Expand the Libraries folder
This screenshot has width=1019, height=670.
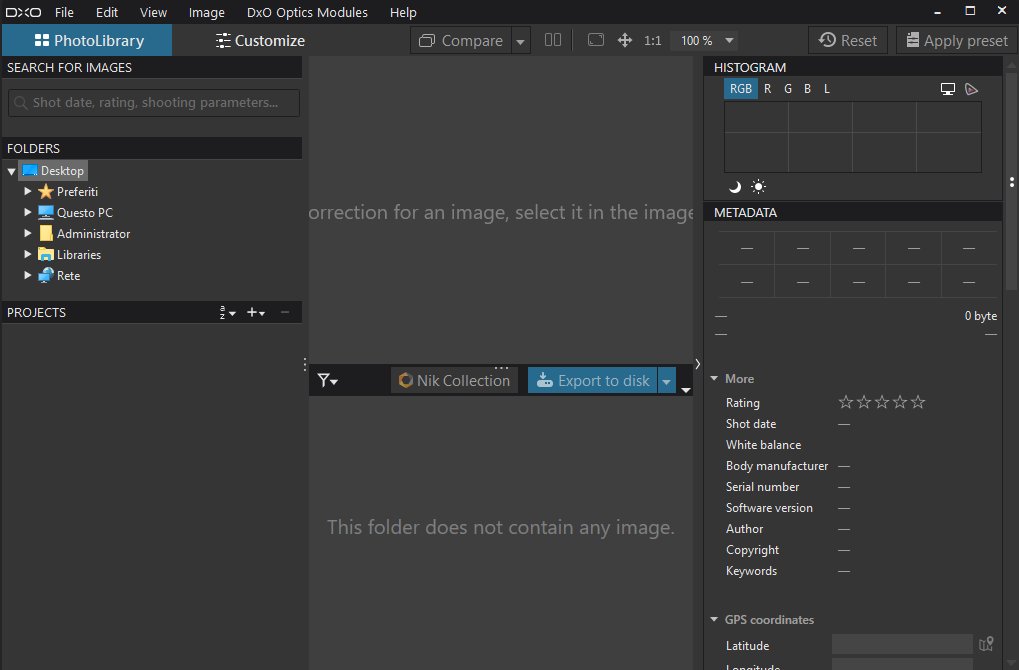coord(27,254)
